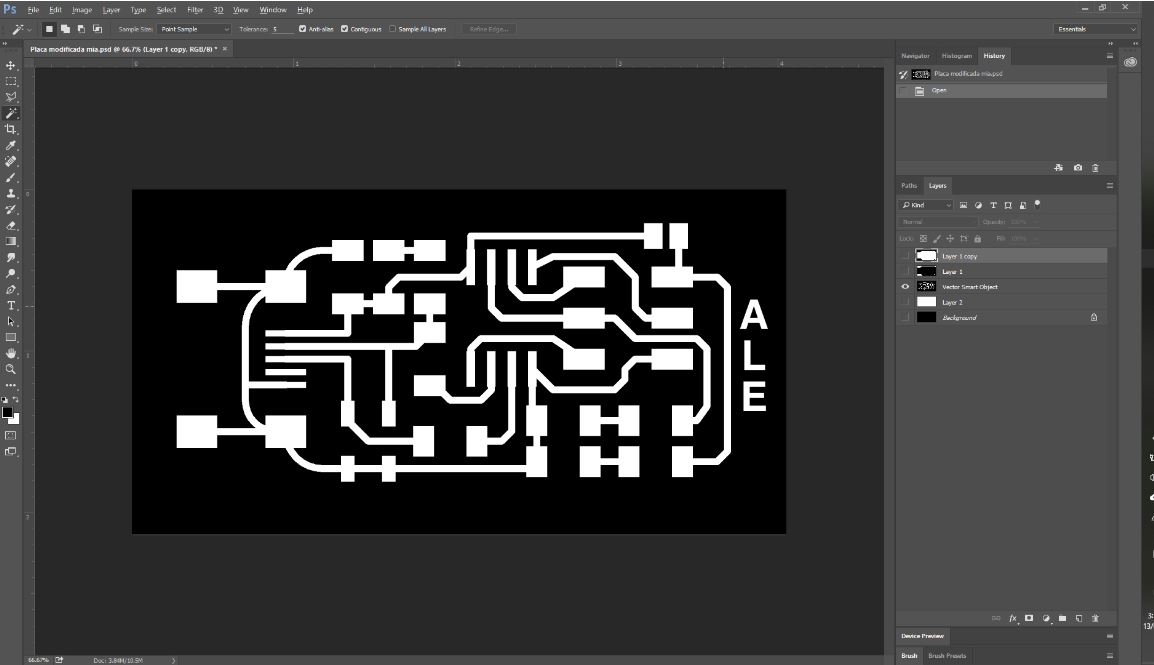1154x665 pixels.
Task: Select the History Brush tool
Action: (x=10, y=210)
